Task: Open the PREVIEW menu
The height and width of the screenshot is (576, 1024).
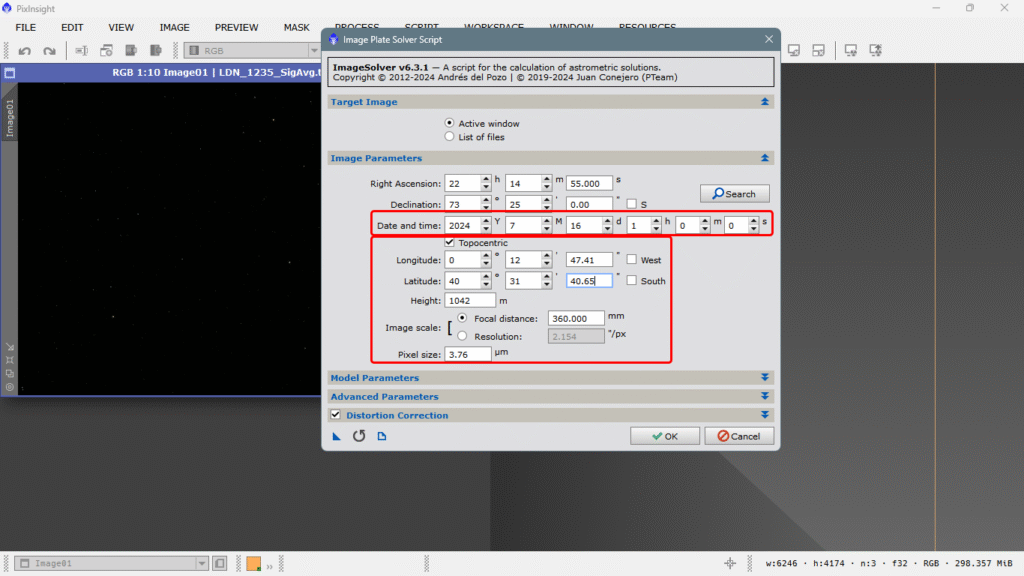Action: (x=236, y=27)
